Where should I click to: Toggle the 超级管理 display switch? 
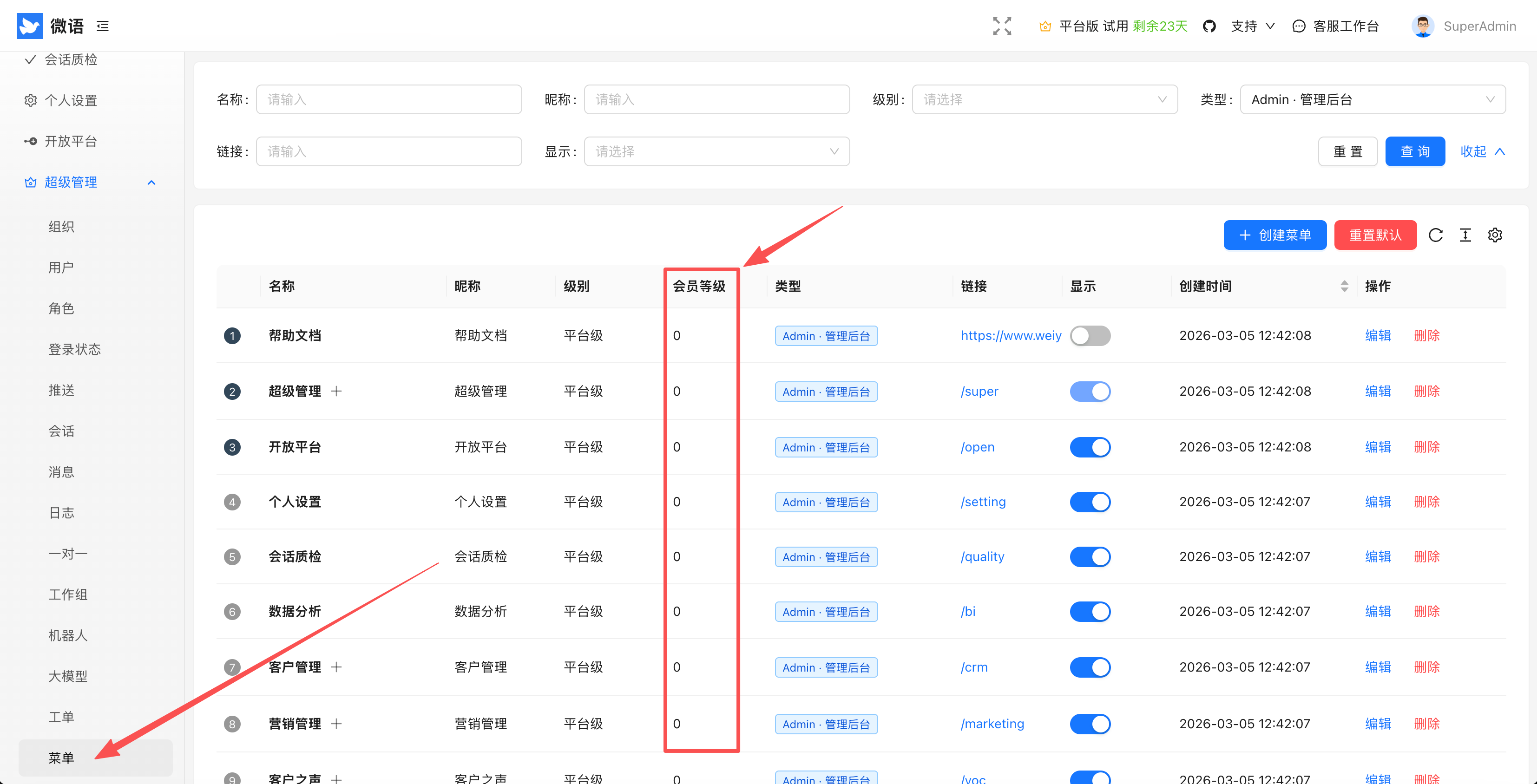[x=1090, y=392]
